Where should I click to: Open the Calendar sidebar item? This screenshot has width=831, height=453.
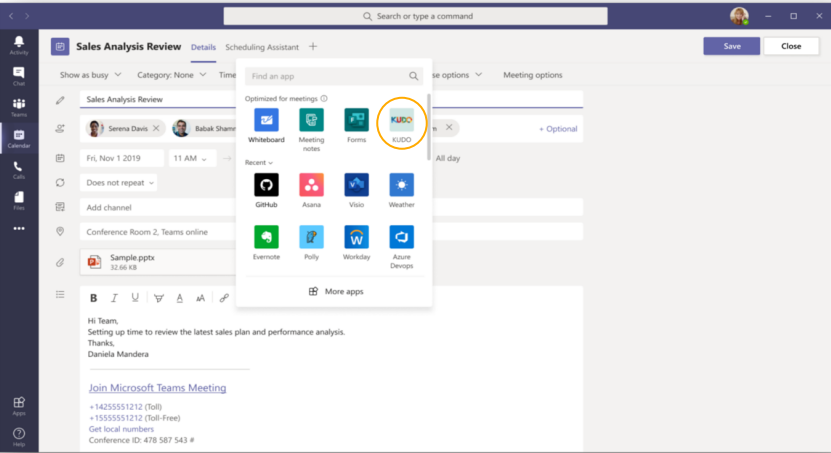pyautogui.click(x=19, y=138)
